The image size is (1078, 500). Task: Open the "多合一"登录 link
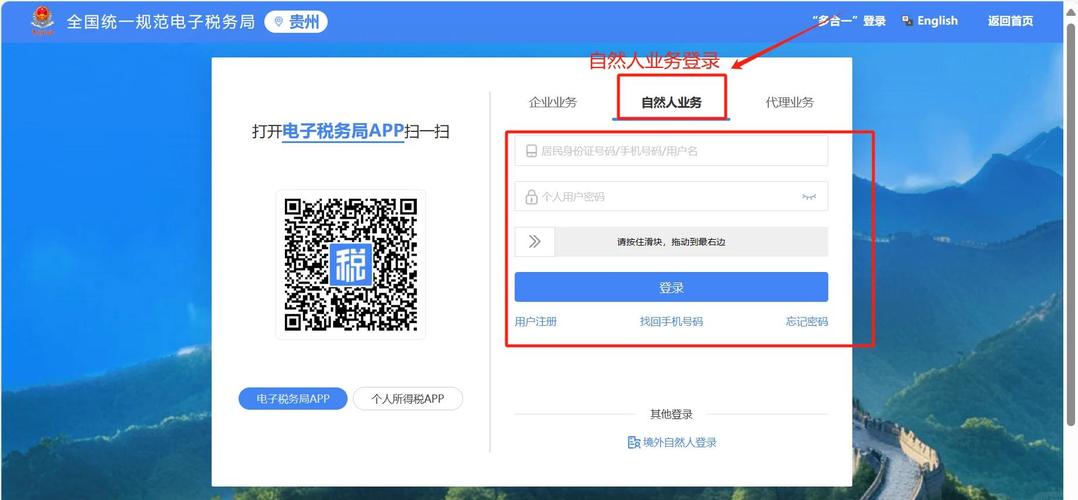848,21
